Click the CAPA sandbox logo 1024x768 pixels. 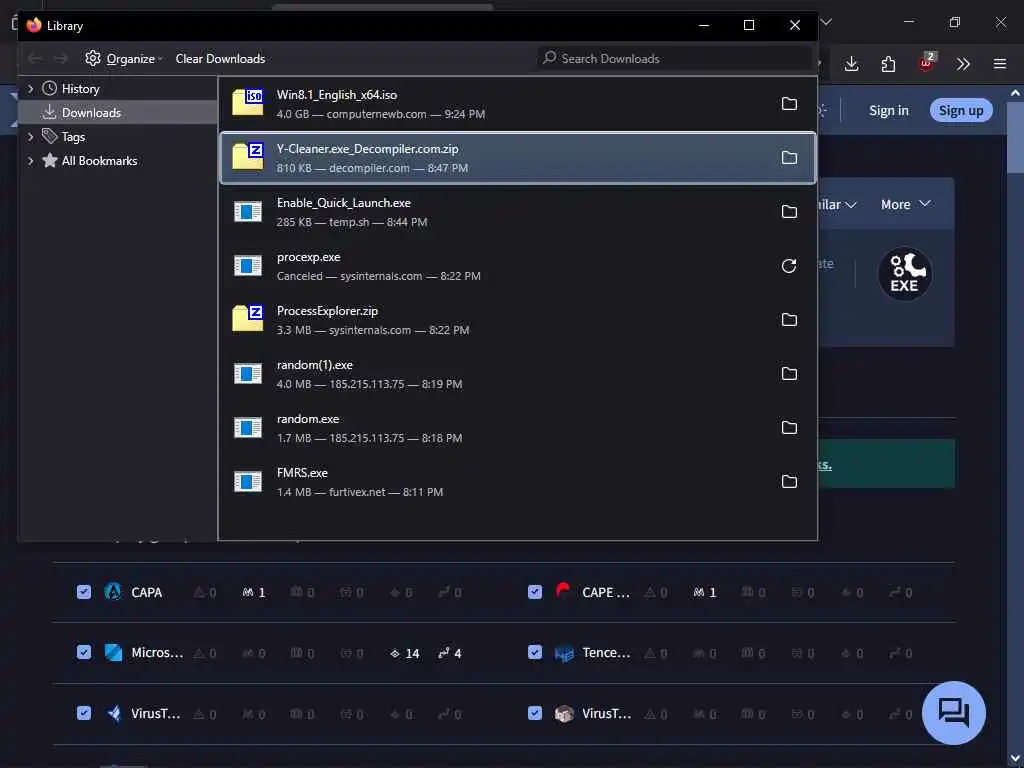(113, 592)
